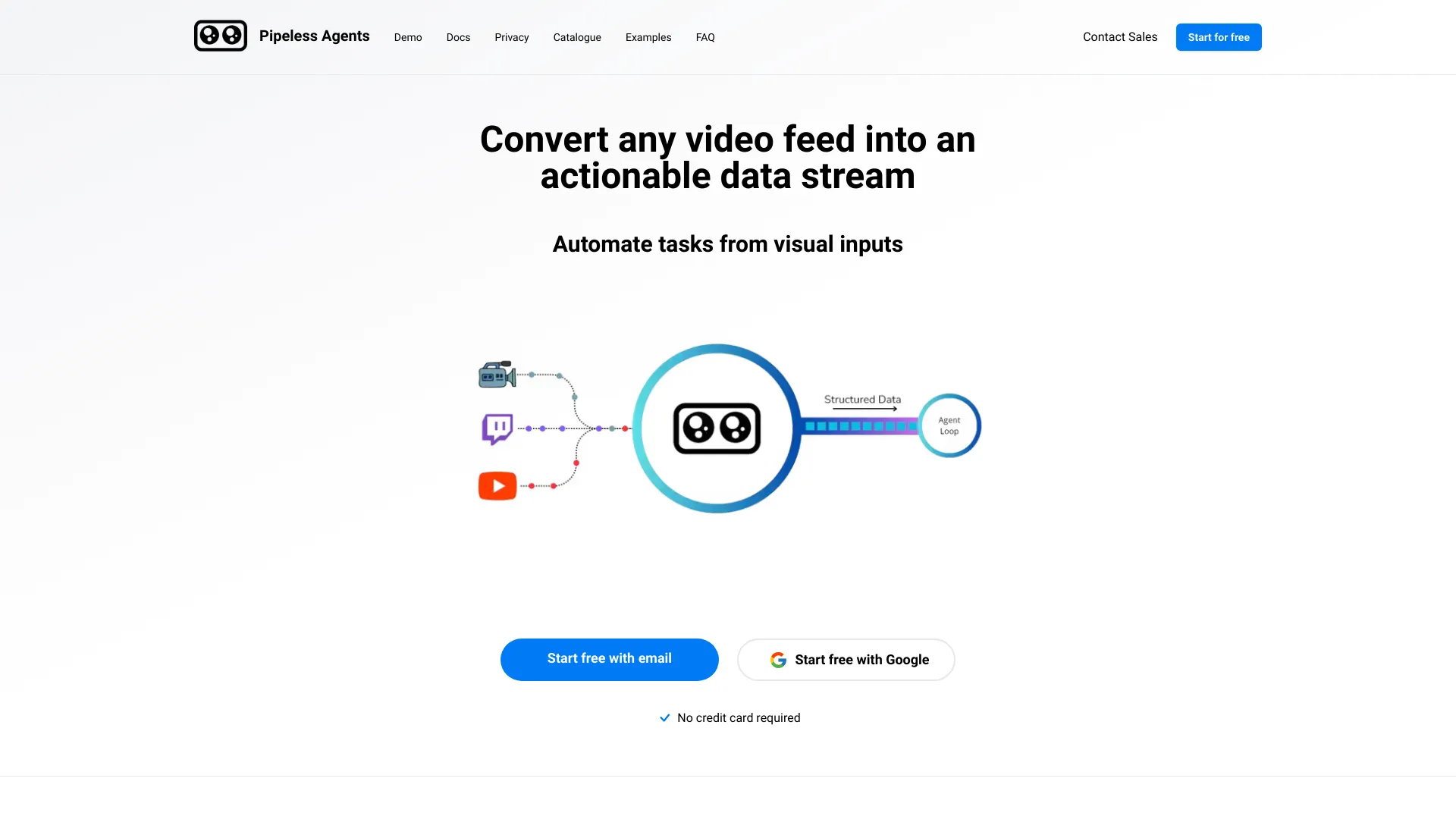
Task: Select the Catalogue tab
Action: [577, 37]
